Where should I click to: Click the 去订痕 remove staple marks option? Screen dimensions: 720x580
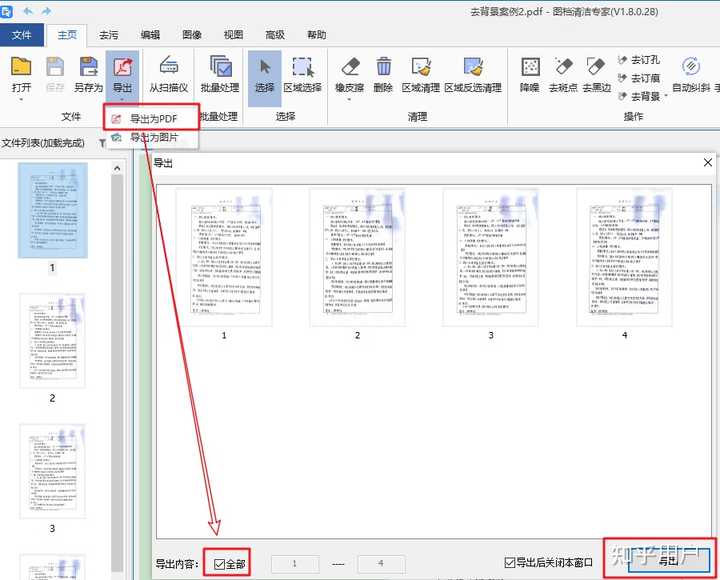[639, 78]
